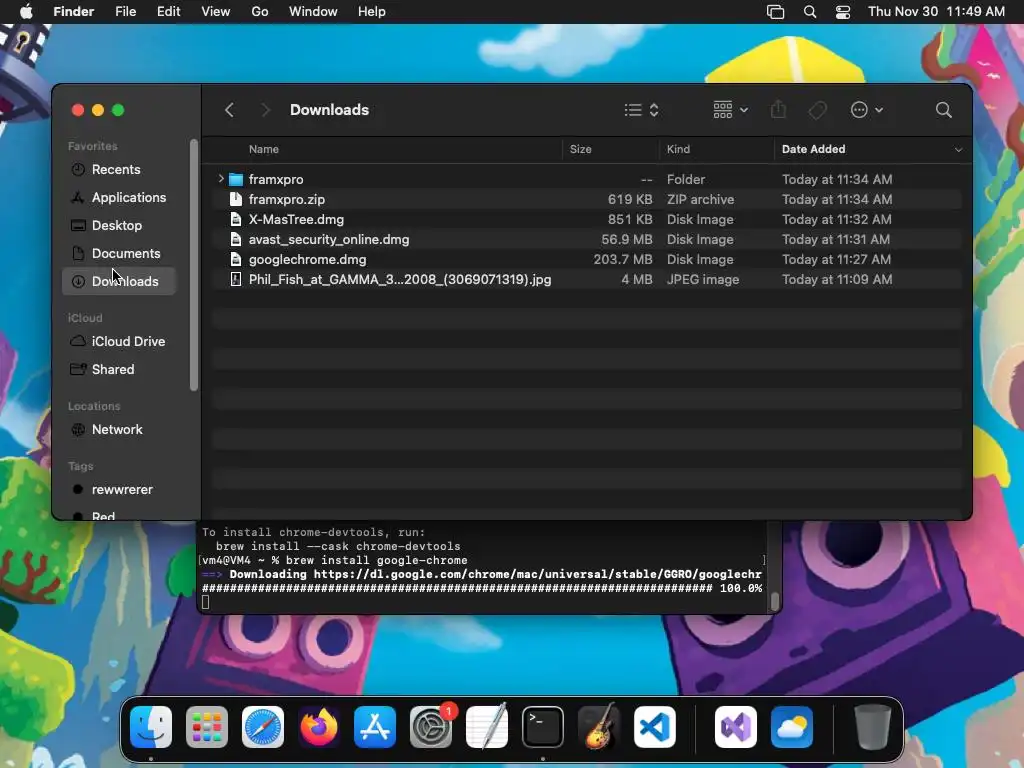Select the rewwrerer tag

119,490
